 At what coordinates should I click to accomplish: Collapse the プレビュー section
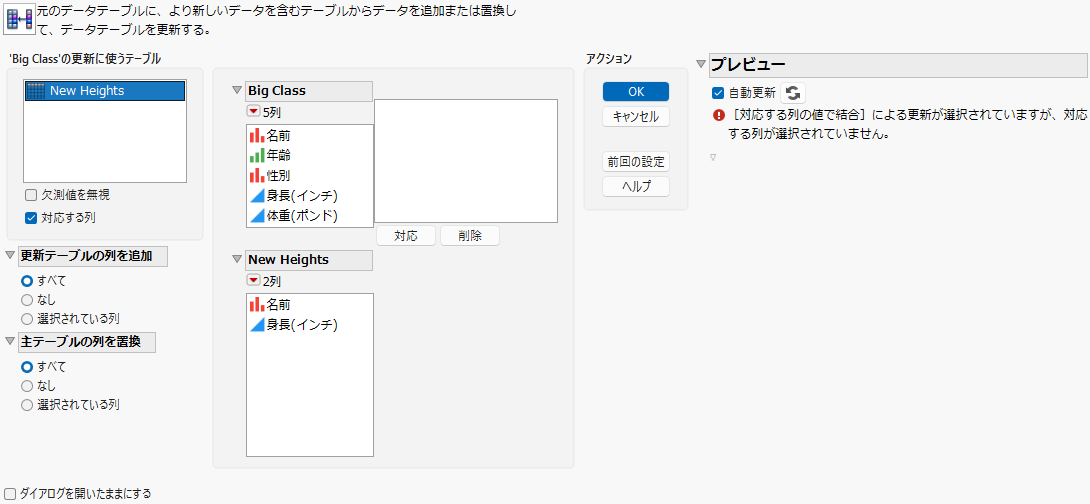click(701, 65)
